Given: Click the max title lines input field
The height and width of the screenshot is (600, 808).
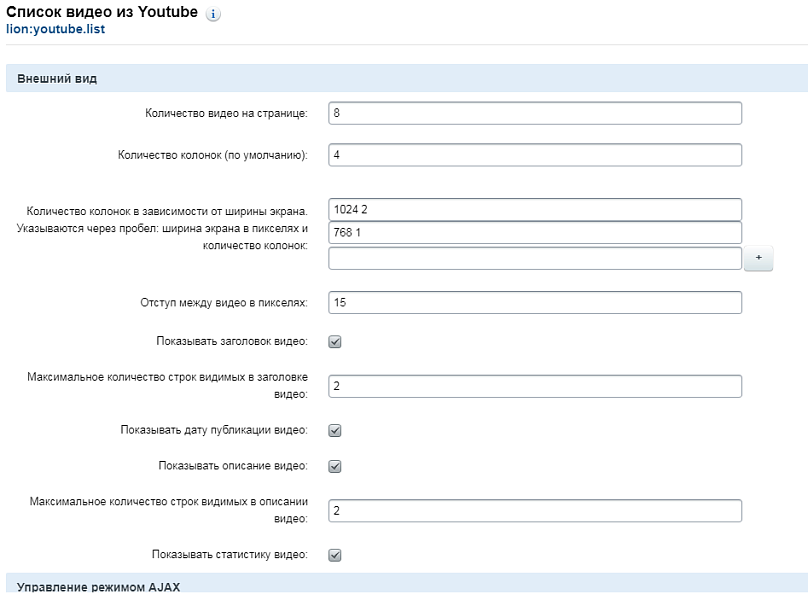Looking at the screenshot, I should 534,386.
